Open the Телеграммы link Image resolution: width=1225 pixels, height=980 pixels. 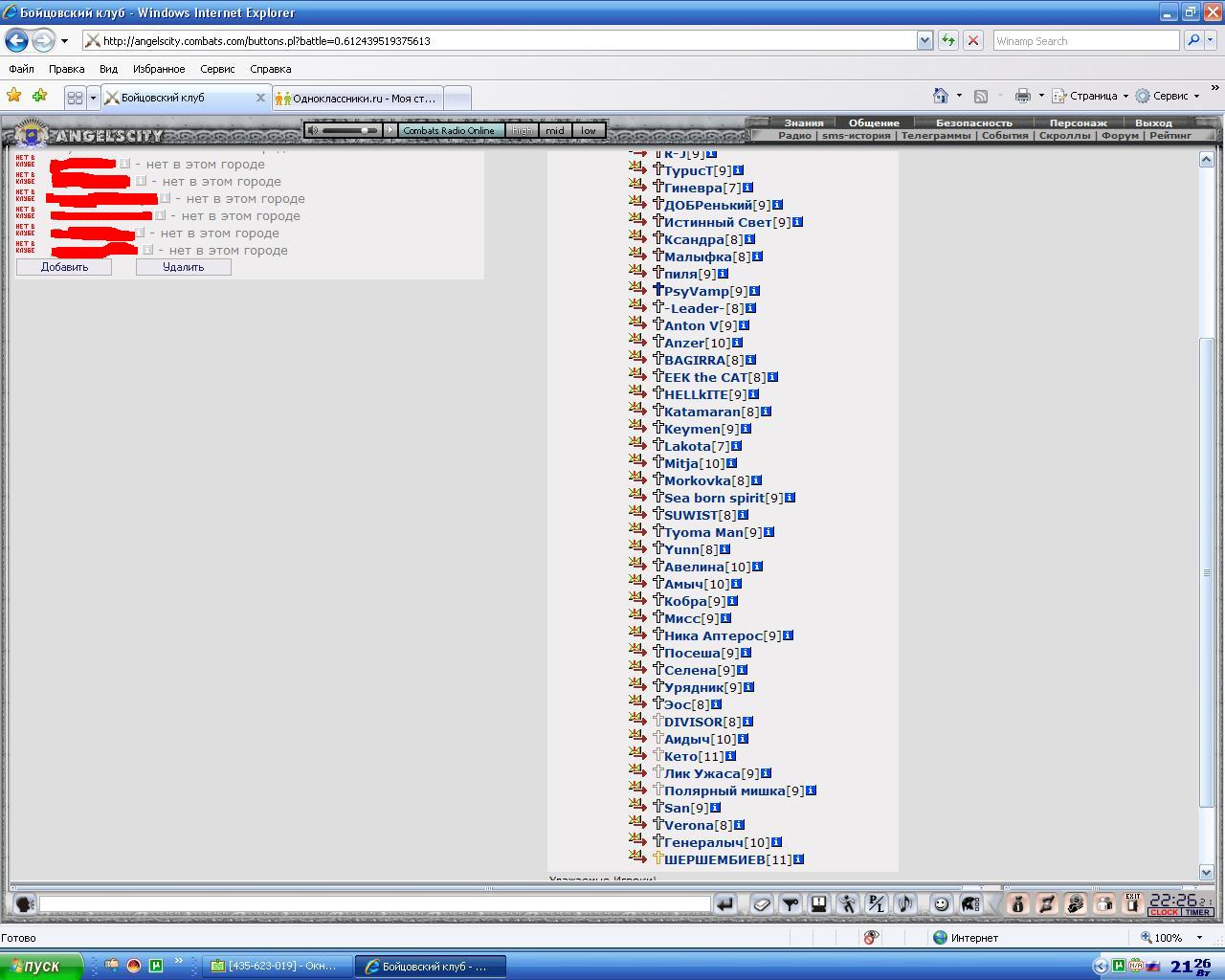[x=935, y=135]
